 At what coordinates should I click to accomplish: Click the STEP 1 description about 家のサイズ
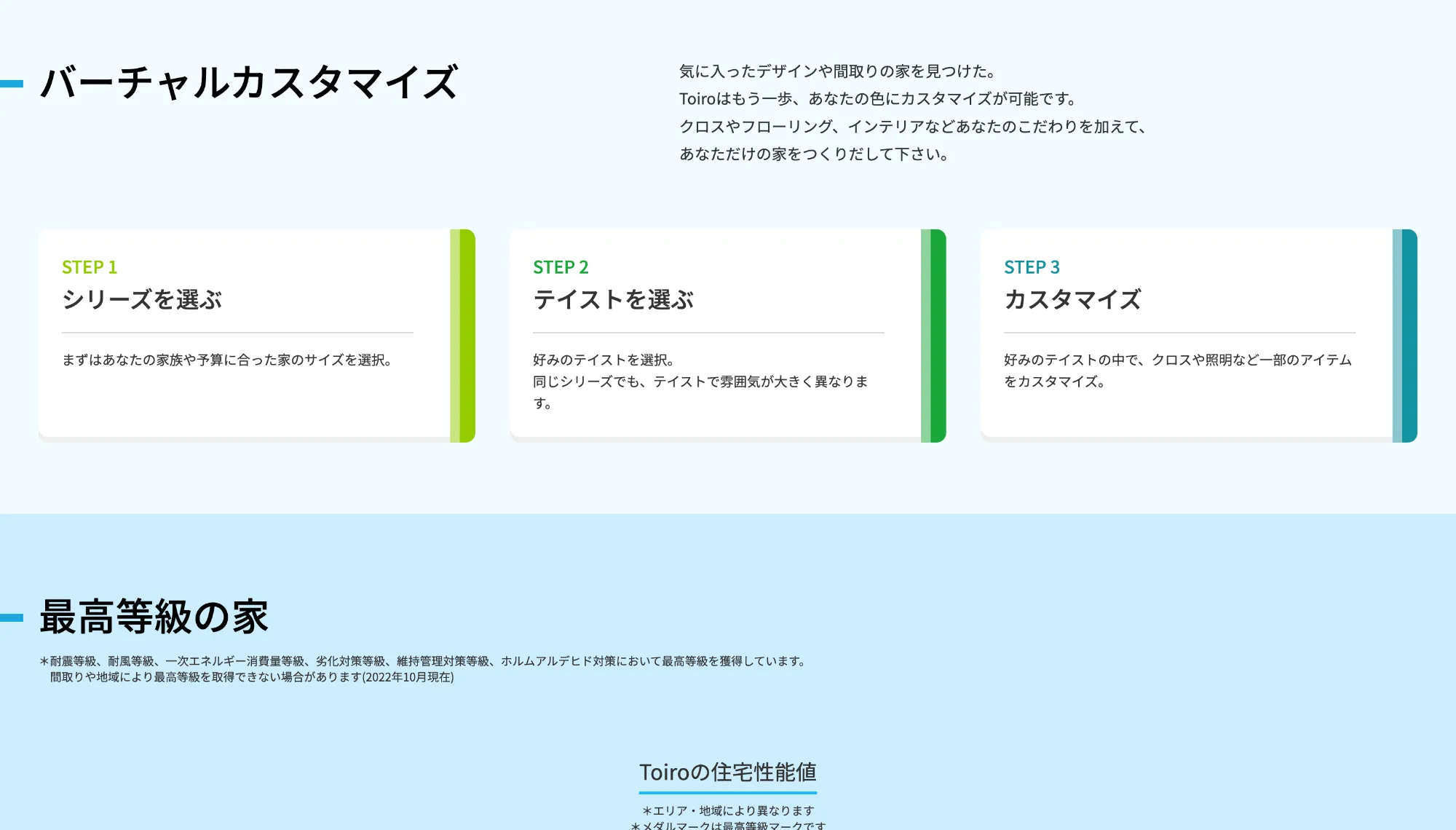(x=227, y=360)
